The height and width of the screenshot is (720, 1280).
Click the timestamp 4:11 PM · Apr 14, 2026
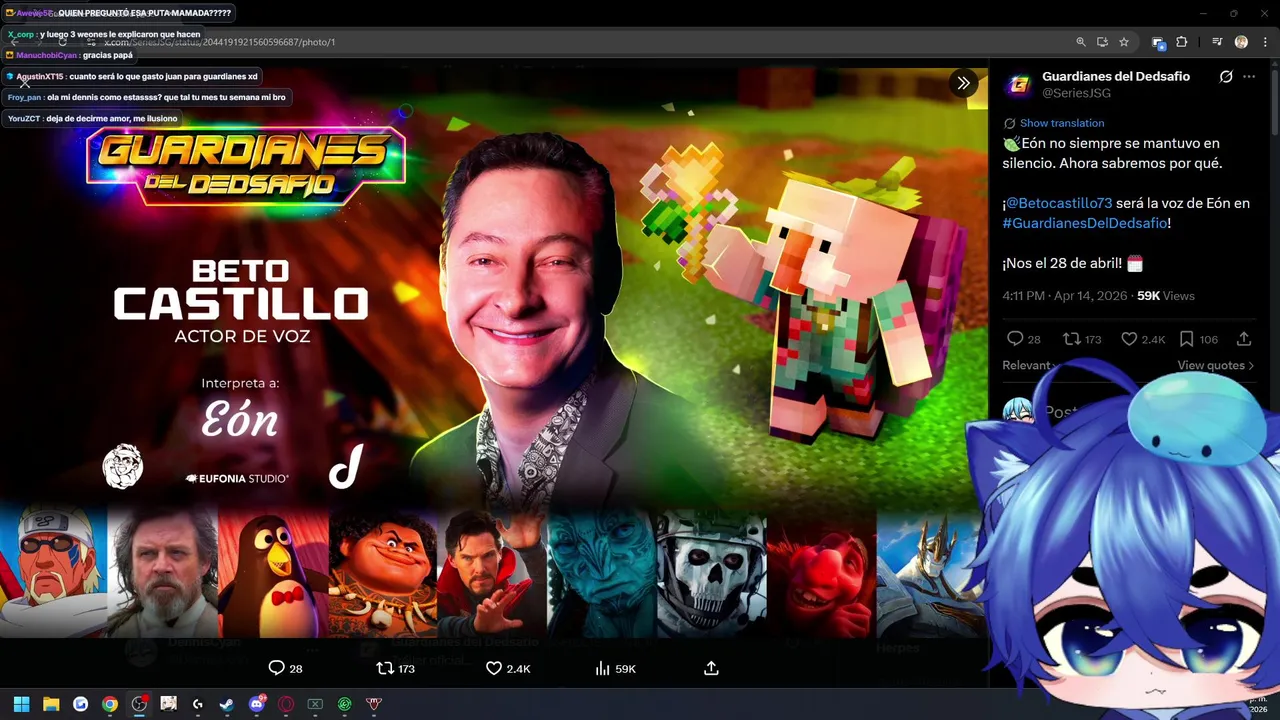click(x=1064, y=296)
